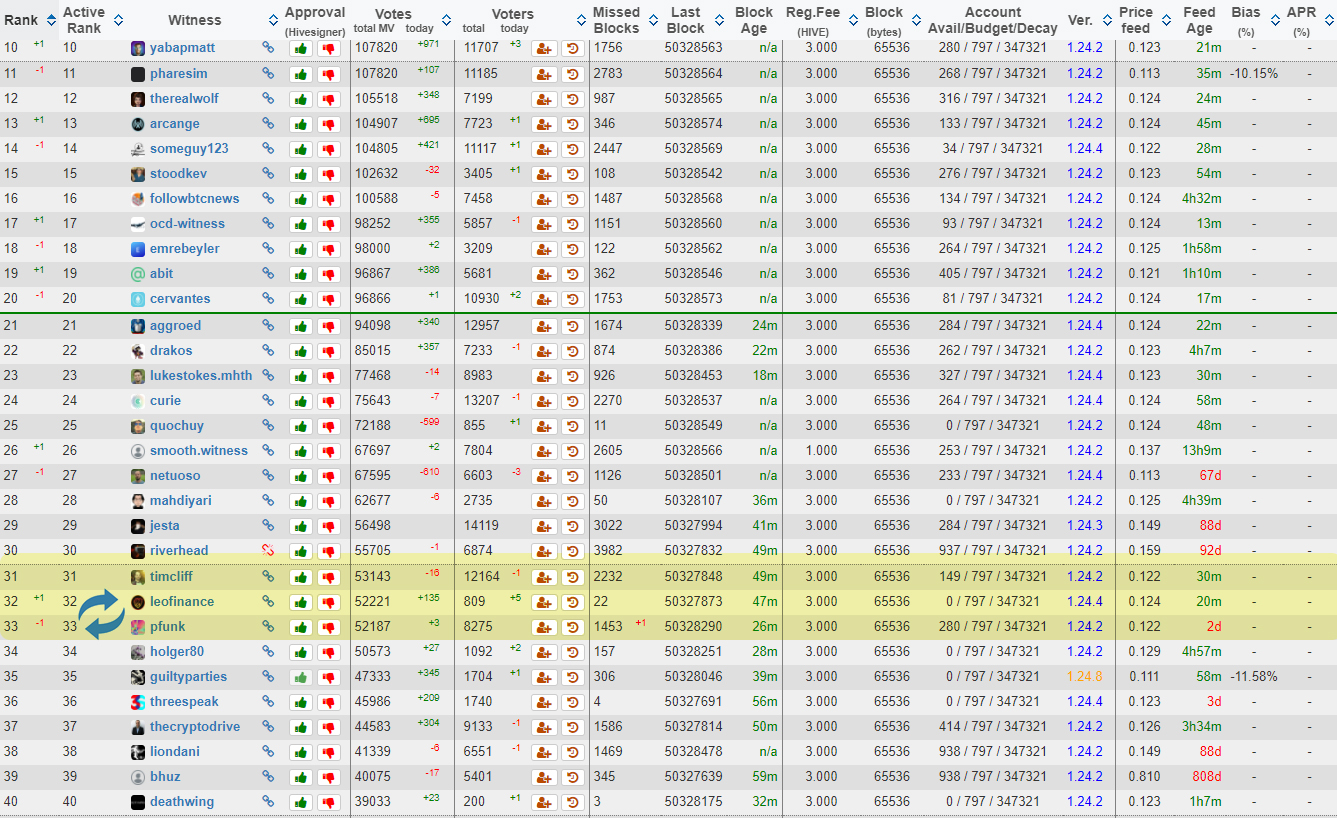Image resolution: width=1337 pixels, height=818 pixels.
Task: Click the Price feed column header
Action: click(1135, 20)
